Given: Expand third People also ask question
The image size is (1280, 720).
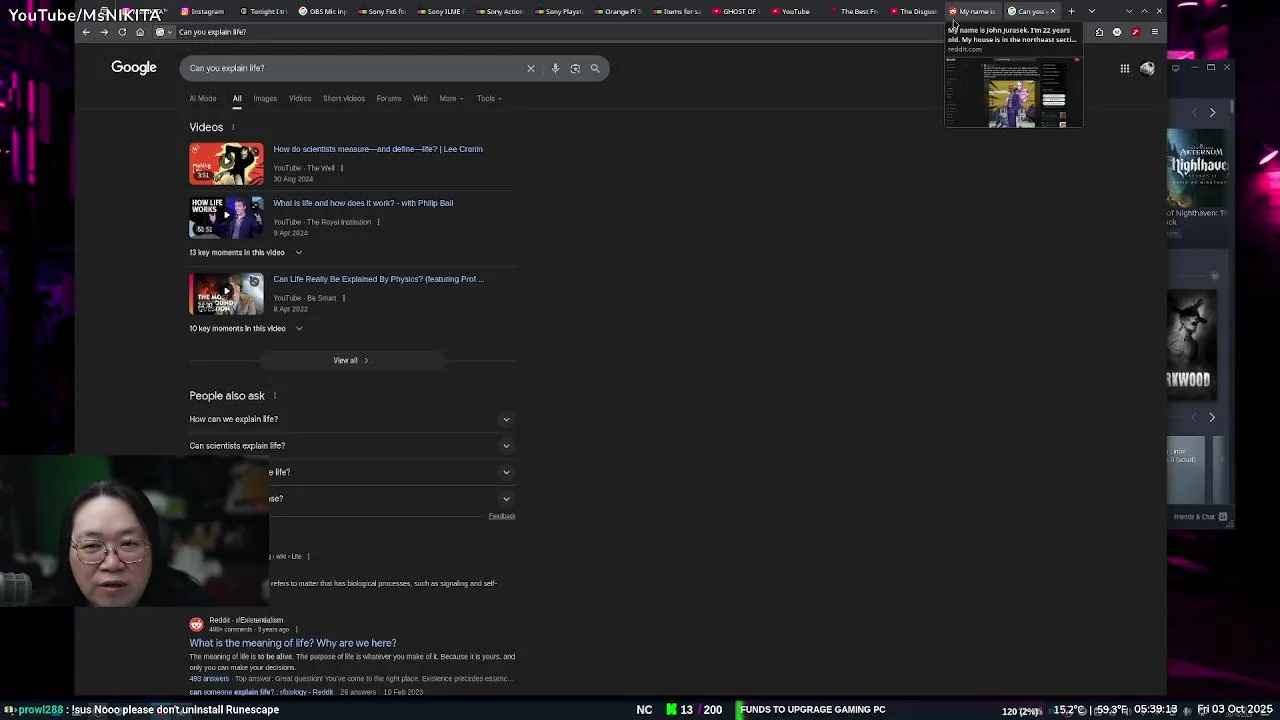Looking at the screenshot, I should click(x=351, y=472).
